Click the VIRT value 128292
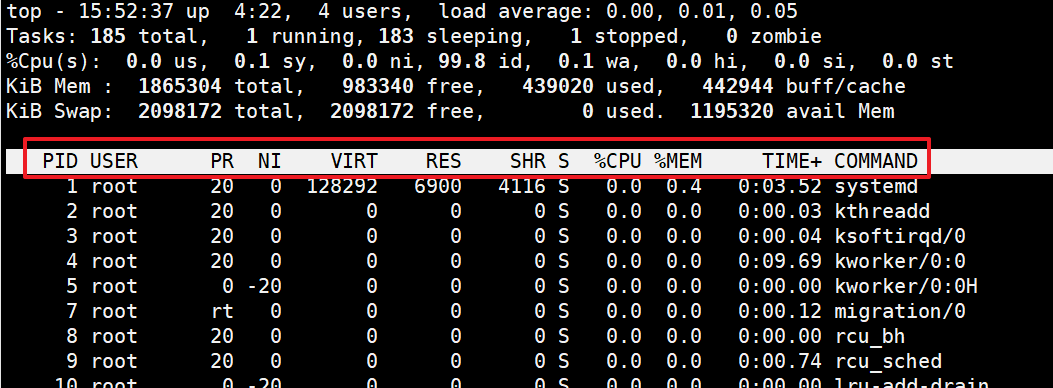1053x388 pixels. (x=342, y=186)
